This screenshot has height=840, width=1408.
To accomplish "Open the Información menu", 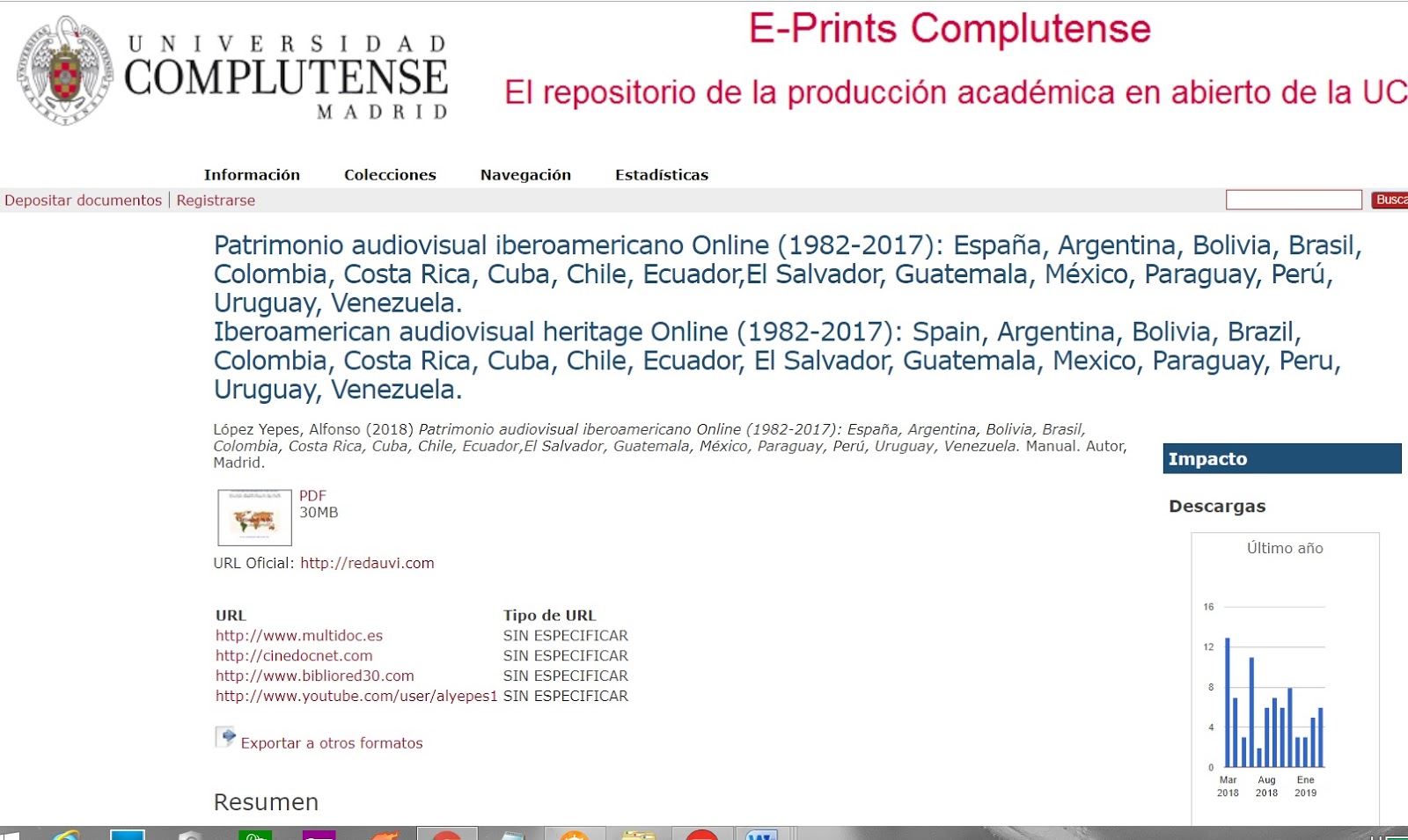I will pos(252,175).
